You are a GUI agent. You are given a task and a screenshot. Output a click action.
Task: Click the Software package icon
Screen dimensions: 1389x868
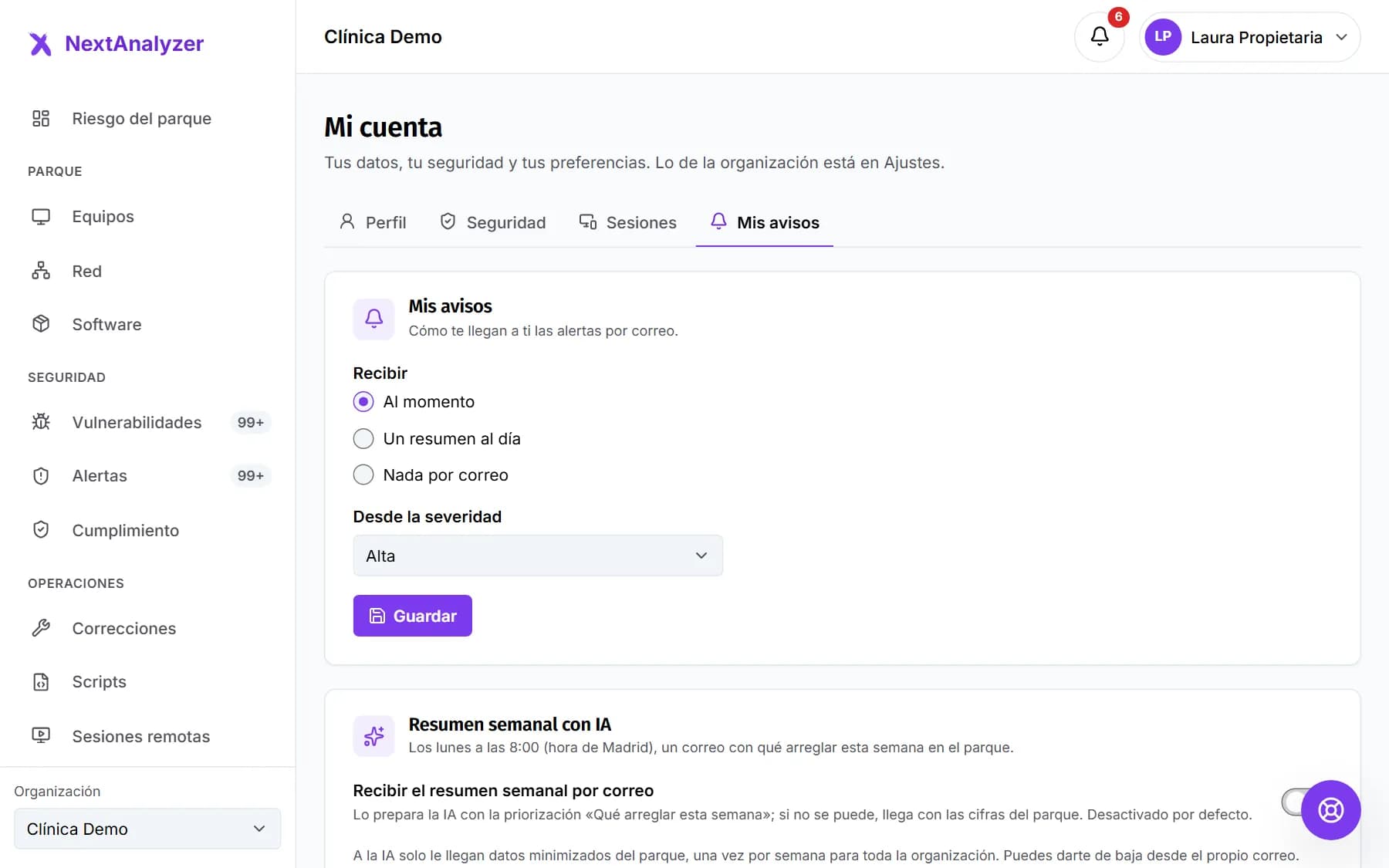[41, 324]
